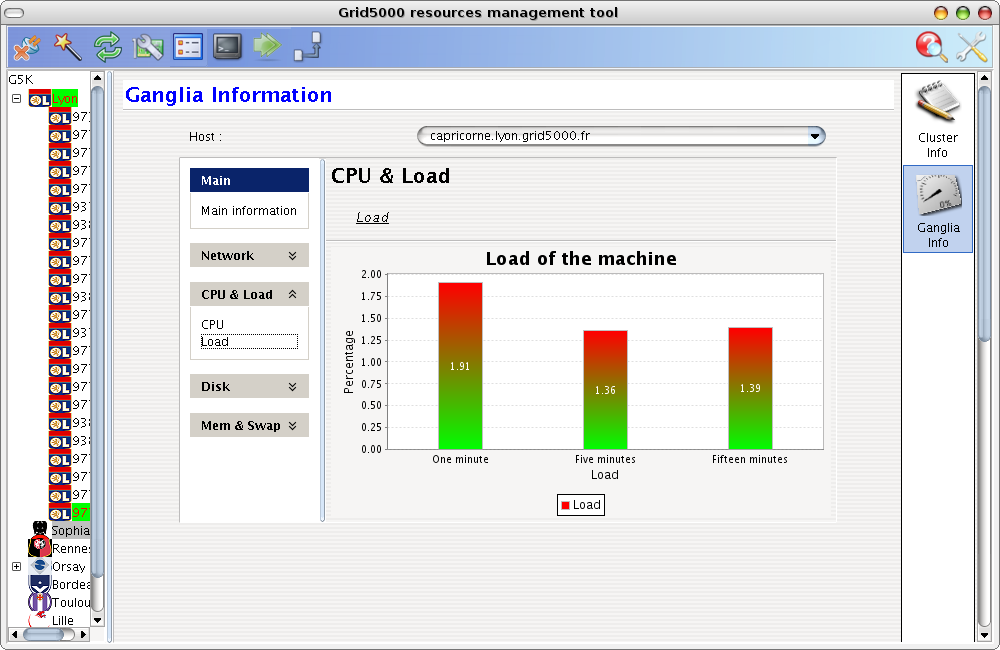Select the Sophia site in tree
The image size is (1000, 650).
(70, 531)
